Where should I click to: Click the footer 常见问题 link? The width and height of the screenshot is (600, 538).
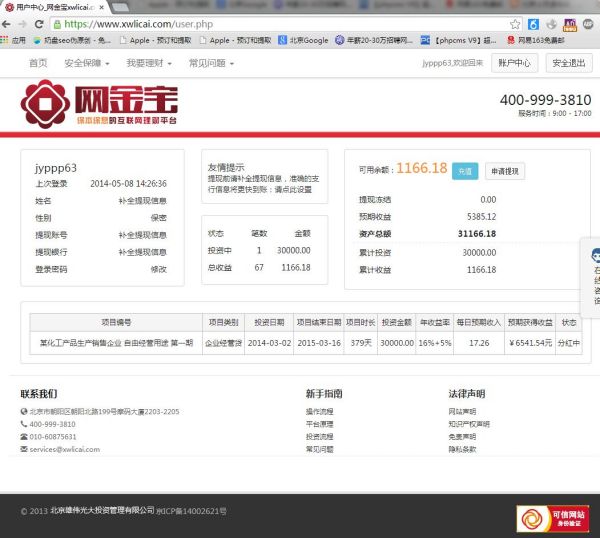click(x=320, y=449)
